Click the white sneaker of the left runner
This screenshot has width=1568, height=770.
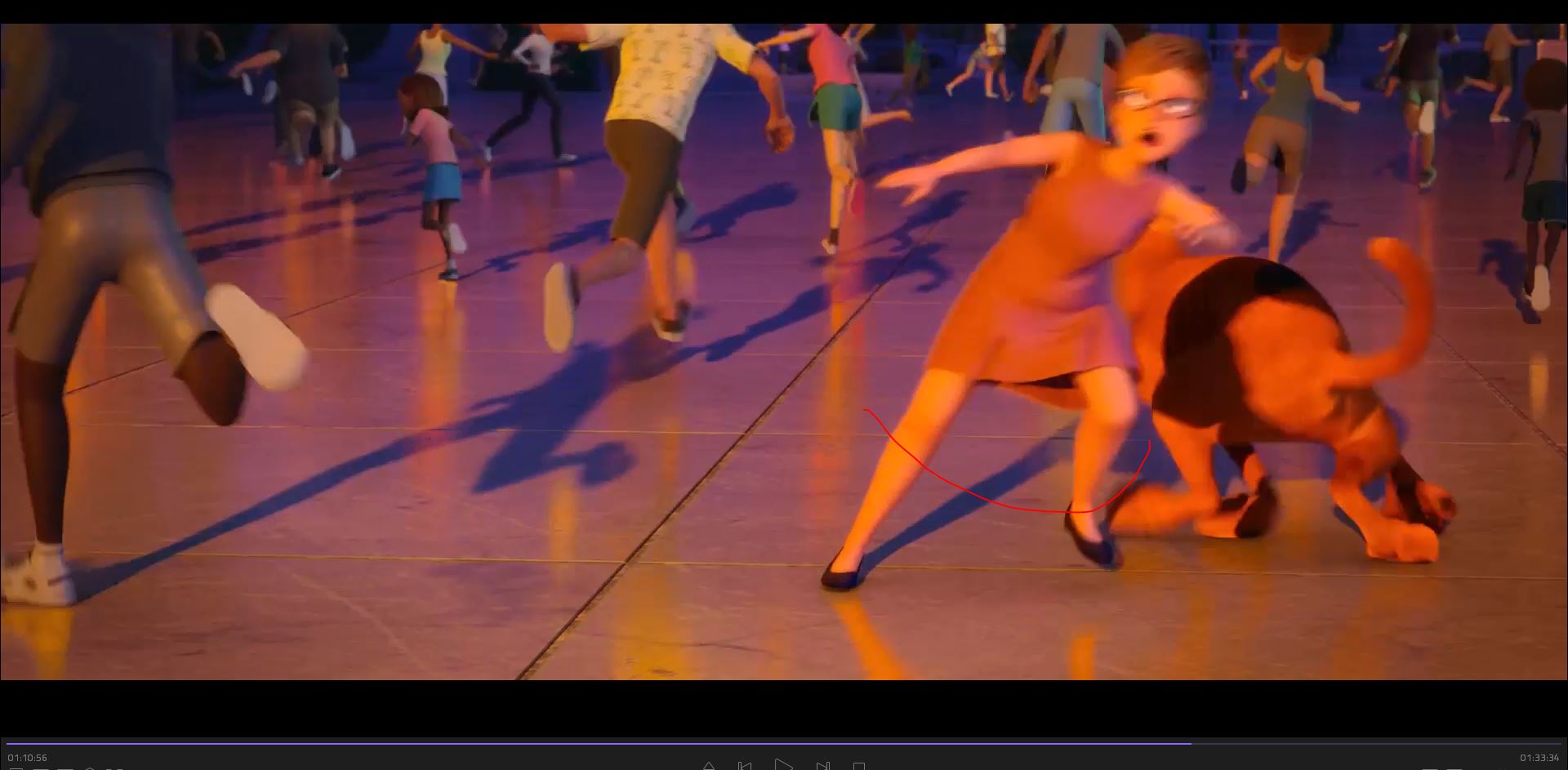255,336
